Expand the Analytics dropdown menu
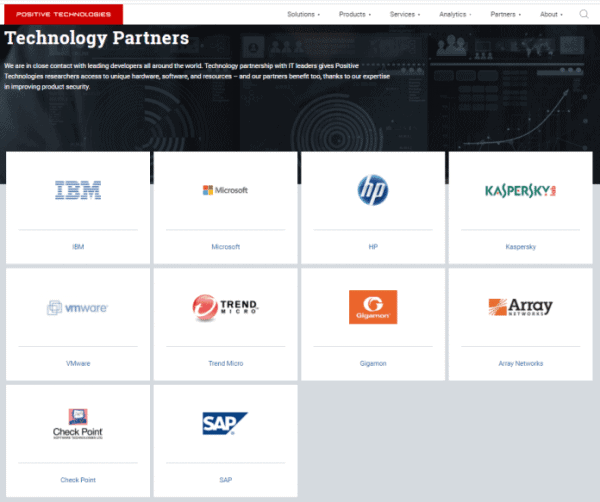 coord(455,15)
